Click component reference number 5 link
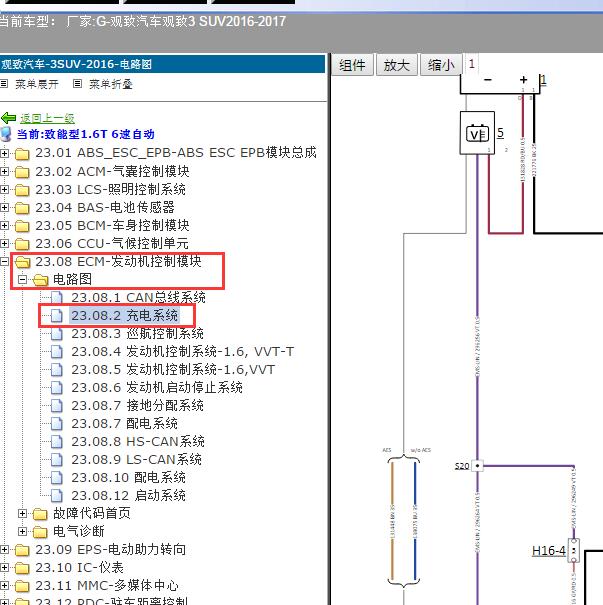 tap(500, 133)
